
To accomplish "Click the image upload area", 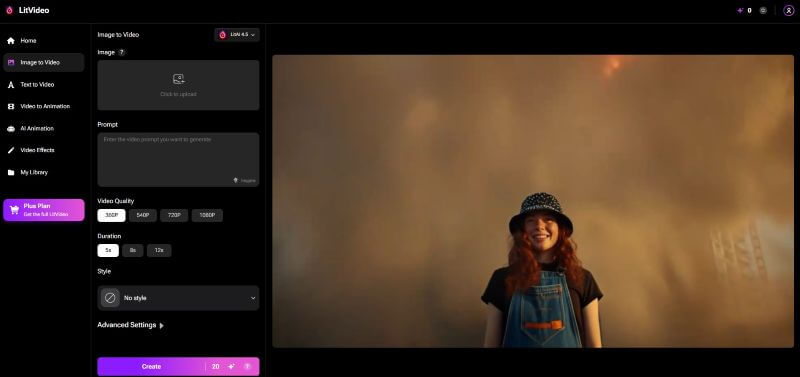I will 178,85.
